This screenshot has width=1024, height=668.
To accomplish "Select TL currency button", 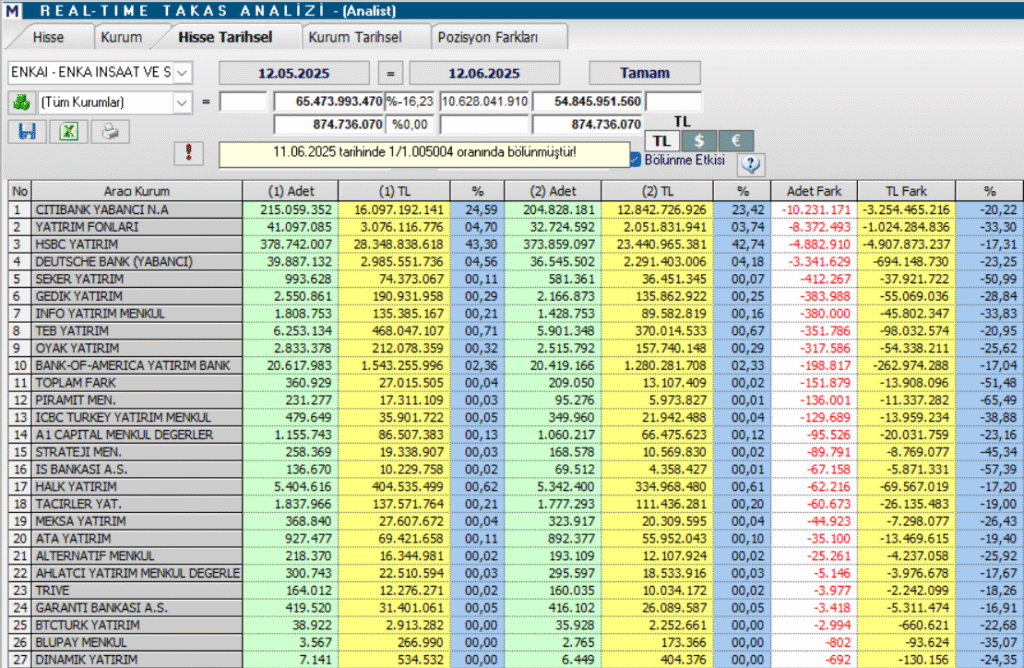I will point(662,141).
